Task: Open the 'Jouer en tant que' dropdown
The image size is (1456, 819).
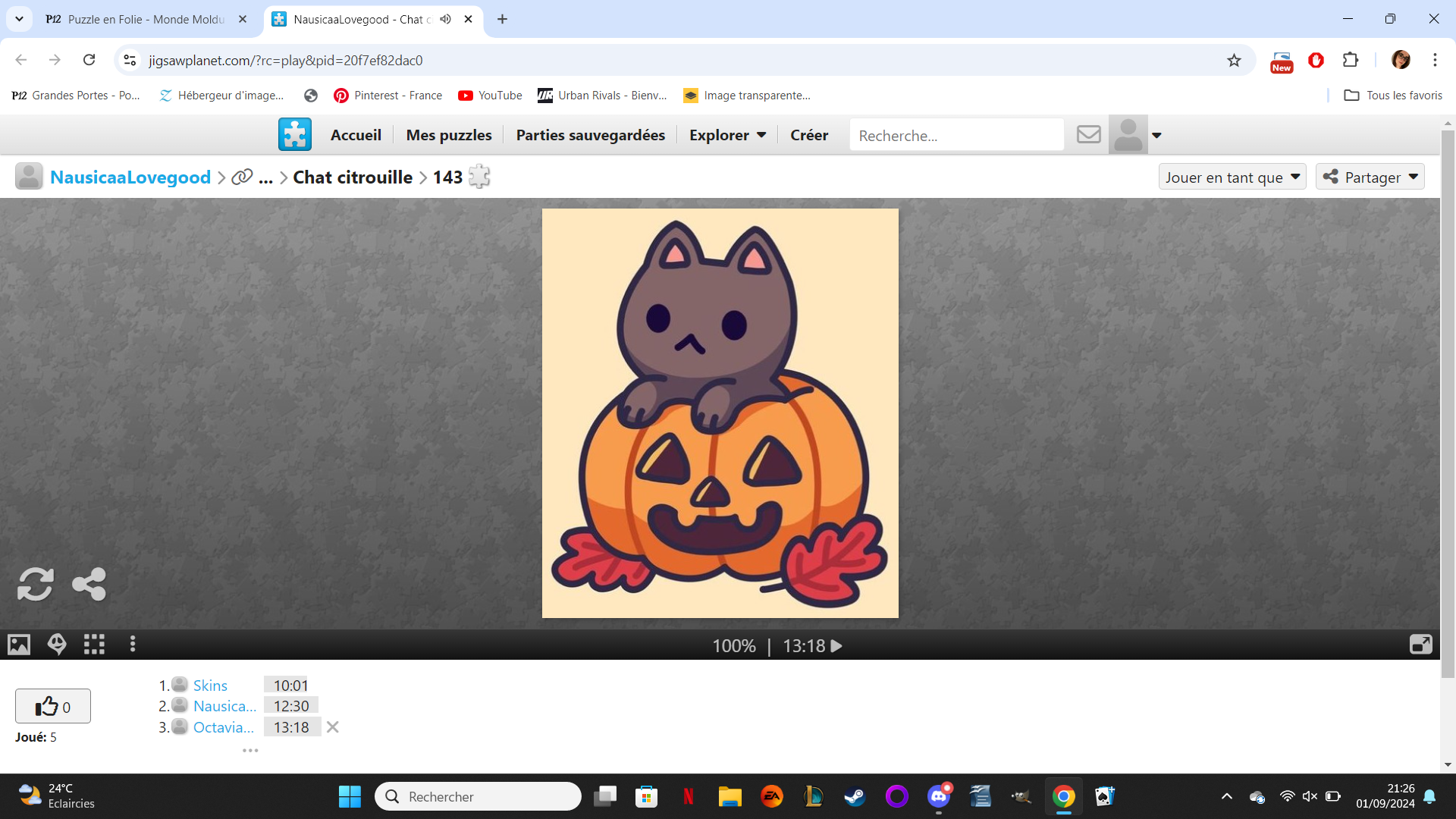Action: 1232,177
